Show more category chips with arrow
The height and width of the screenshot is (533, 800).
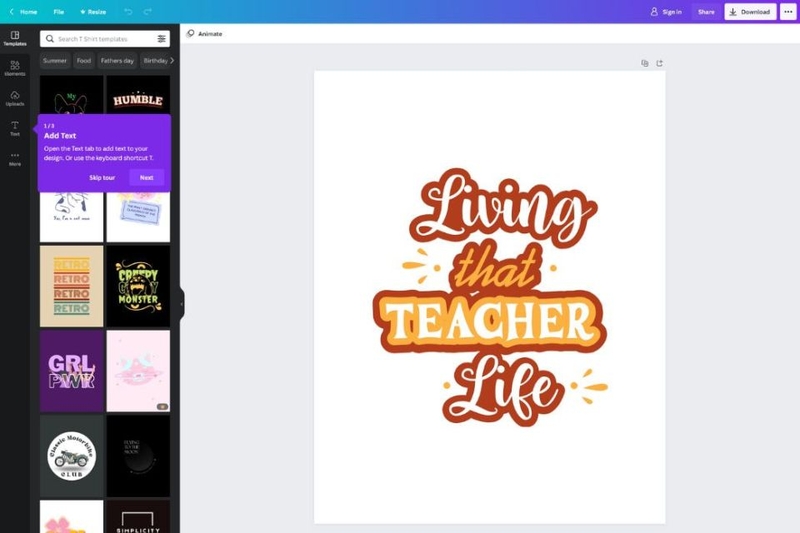tap(172, 60)
